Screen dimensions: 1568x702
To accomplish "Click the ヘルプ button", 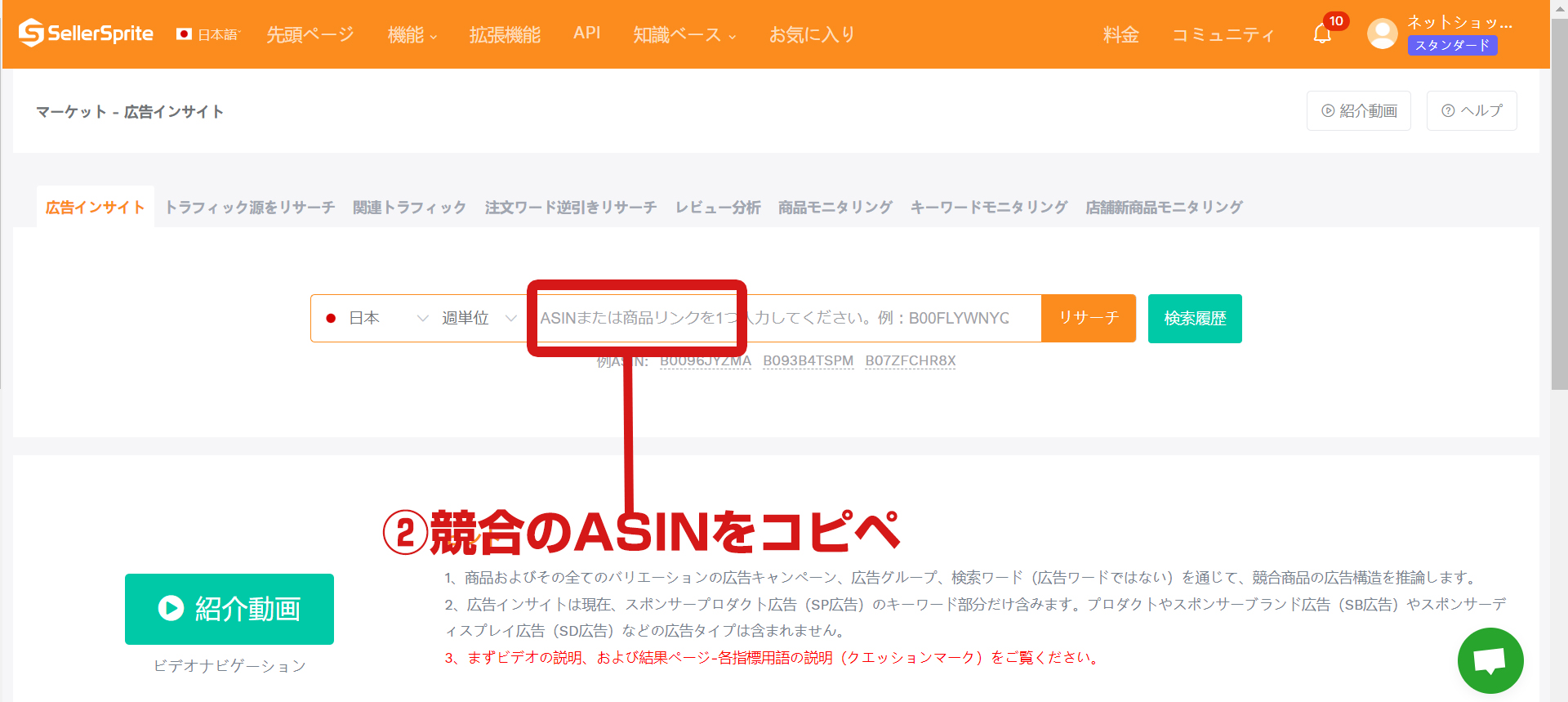I will pos(1472,110).
